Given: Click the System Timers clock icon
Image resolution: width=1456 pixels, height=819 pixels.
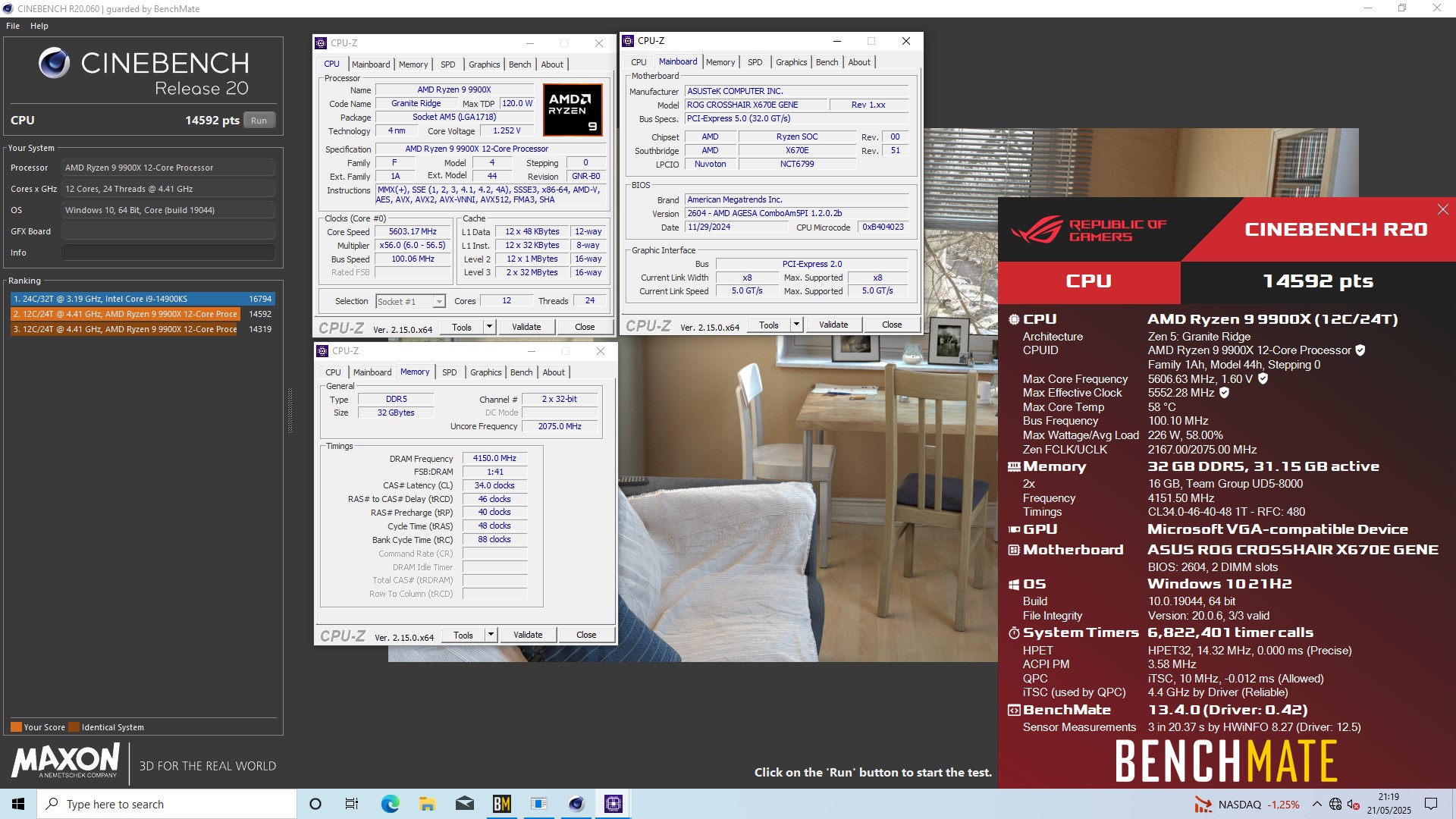Looking at the screenshot, I should pyautogui.click(x=1014, y=633).
